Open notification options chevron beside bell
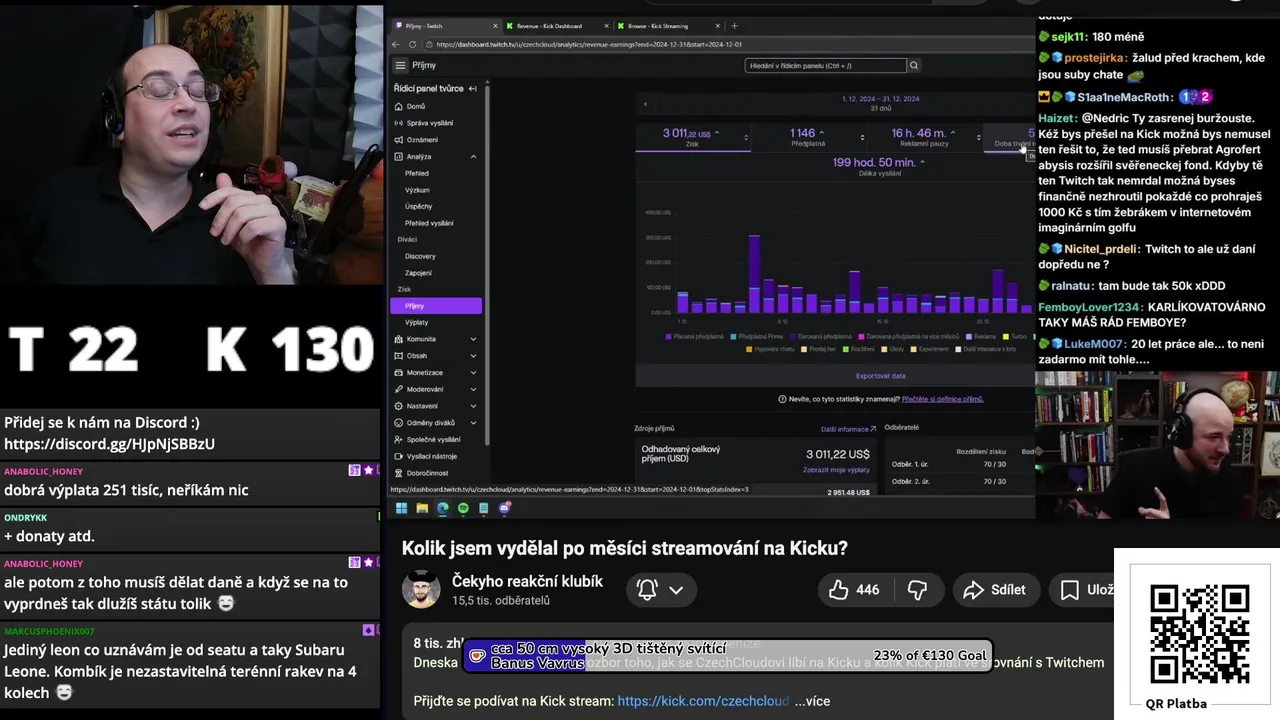The height and width of the screenshot is (720, 1280). click(x=676, y=590)
